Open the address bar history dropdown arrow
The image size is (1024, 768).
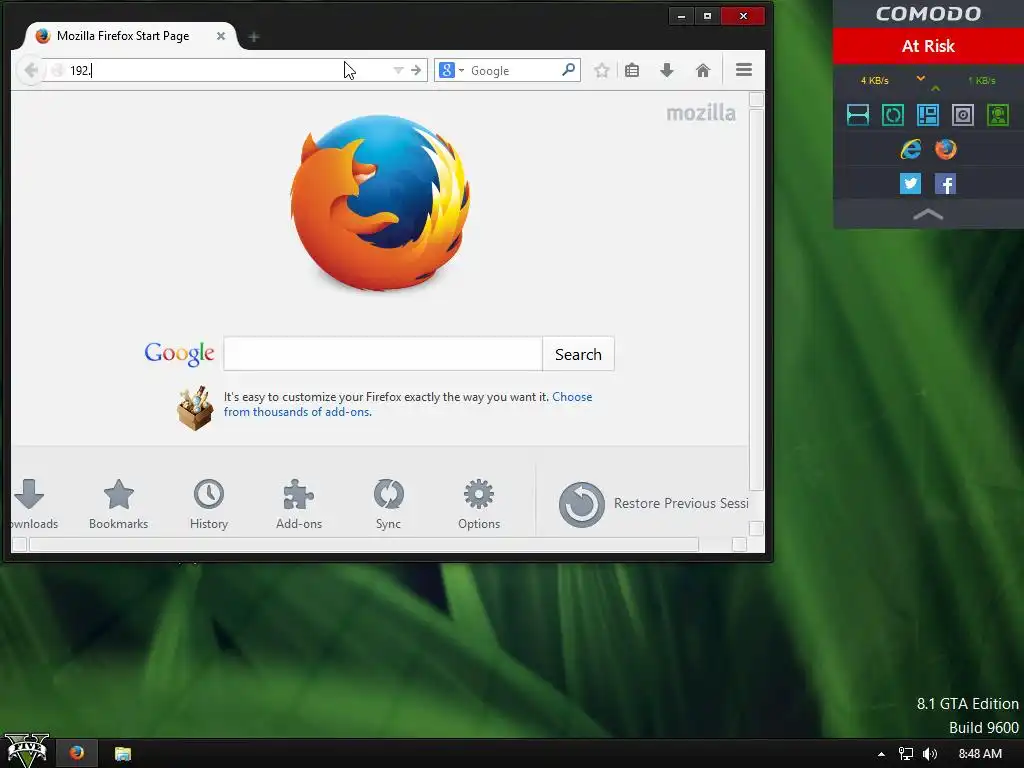pyautogui.click(x=398, y=70)
